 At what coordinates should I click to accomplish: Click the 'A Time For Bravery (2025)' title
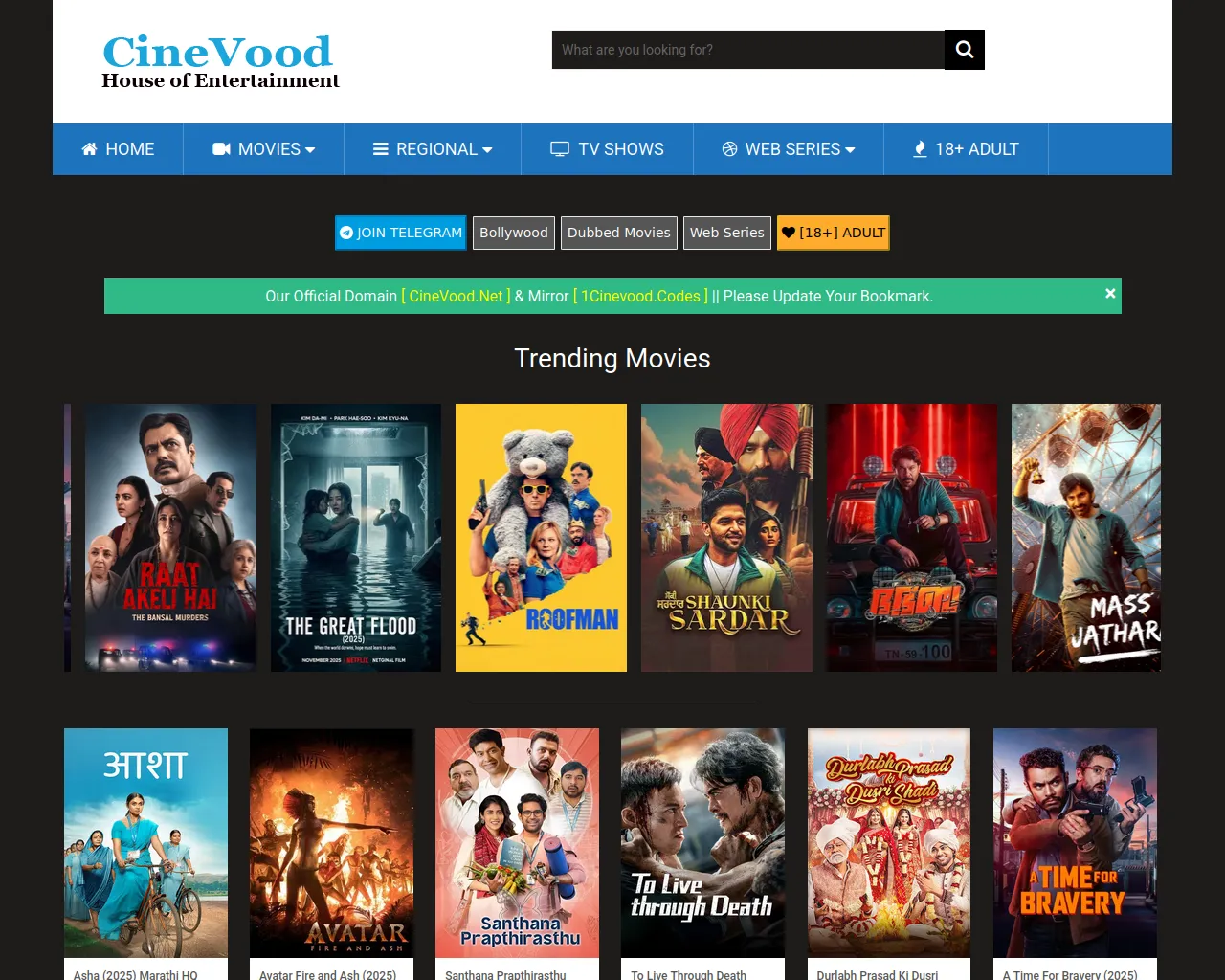coord(1070,974)
